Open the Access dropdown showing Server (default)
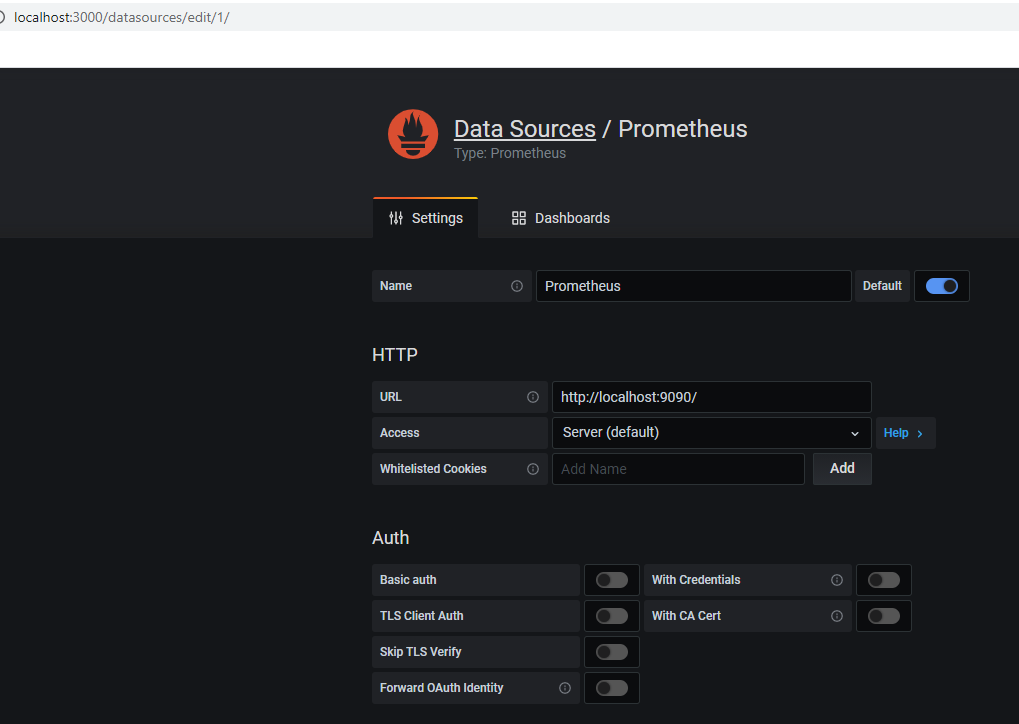 pos(711,433)
